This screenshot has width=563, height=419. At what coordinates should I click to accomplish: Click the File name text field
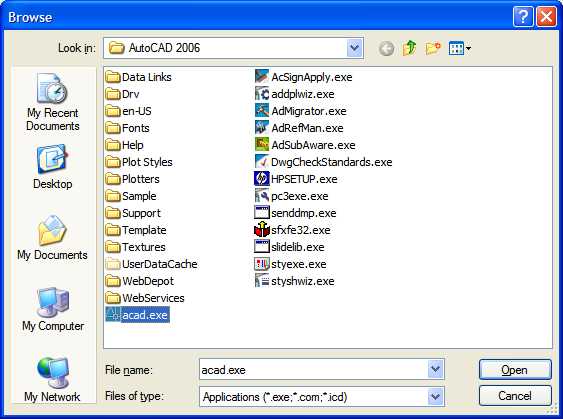click(313, 369)
